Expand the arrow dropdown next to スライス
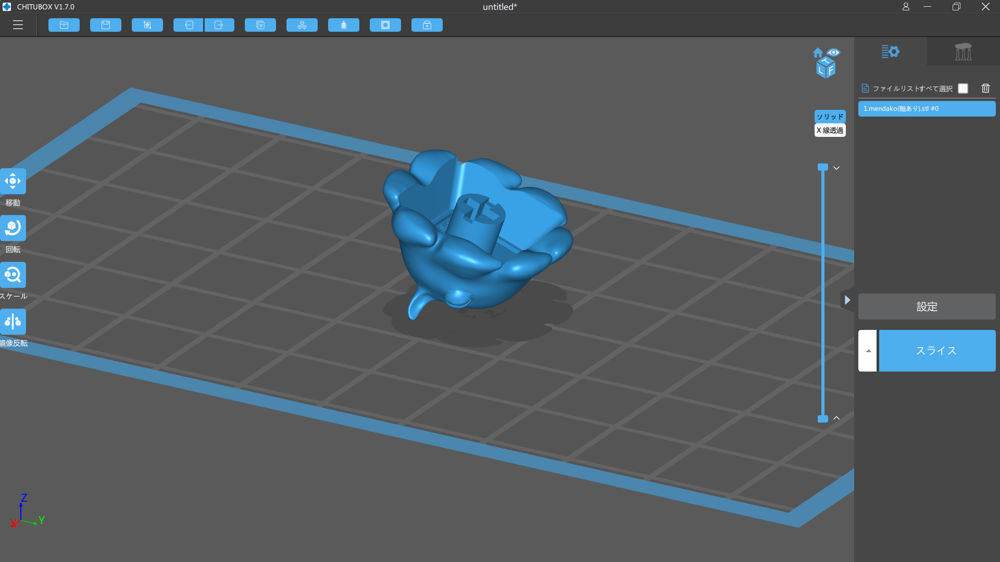Screen dimensions: 1000x562 point(867,350)
